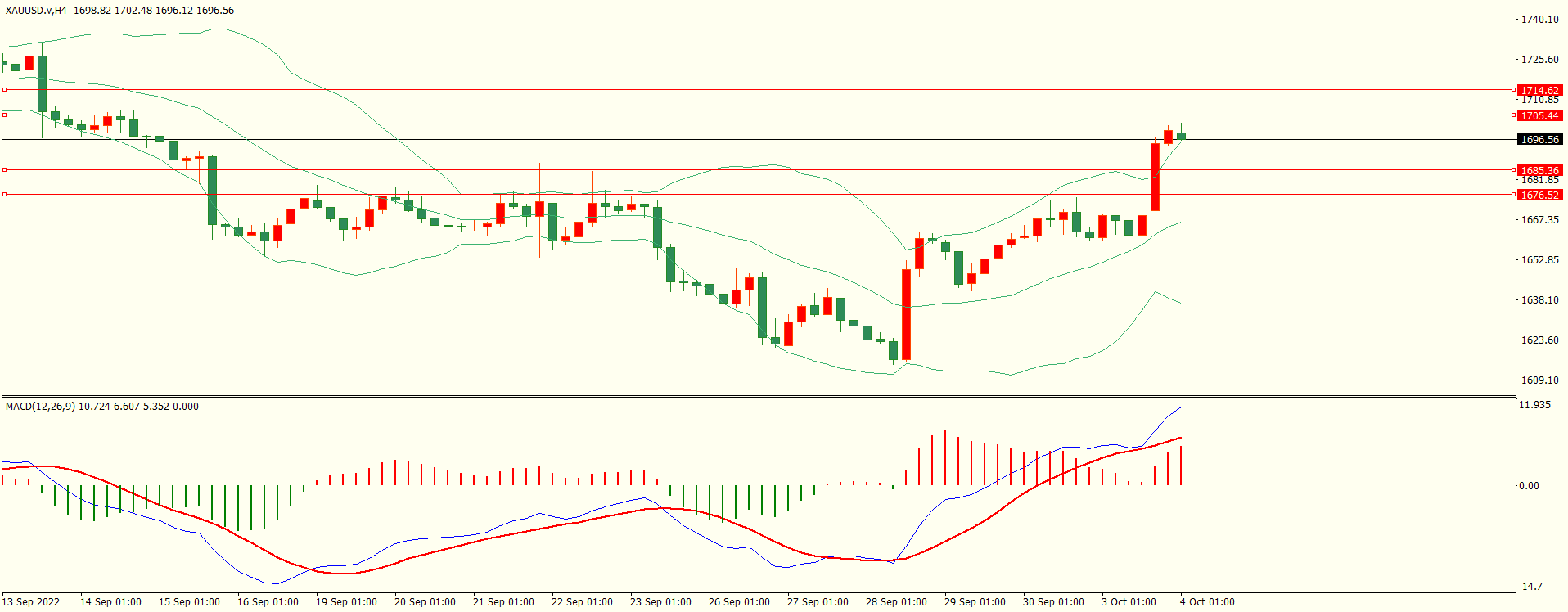Click the 15 Sep 01:00 date label
This screenshot has width=1568, height=612.
click(x=189, y=601)
